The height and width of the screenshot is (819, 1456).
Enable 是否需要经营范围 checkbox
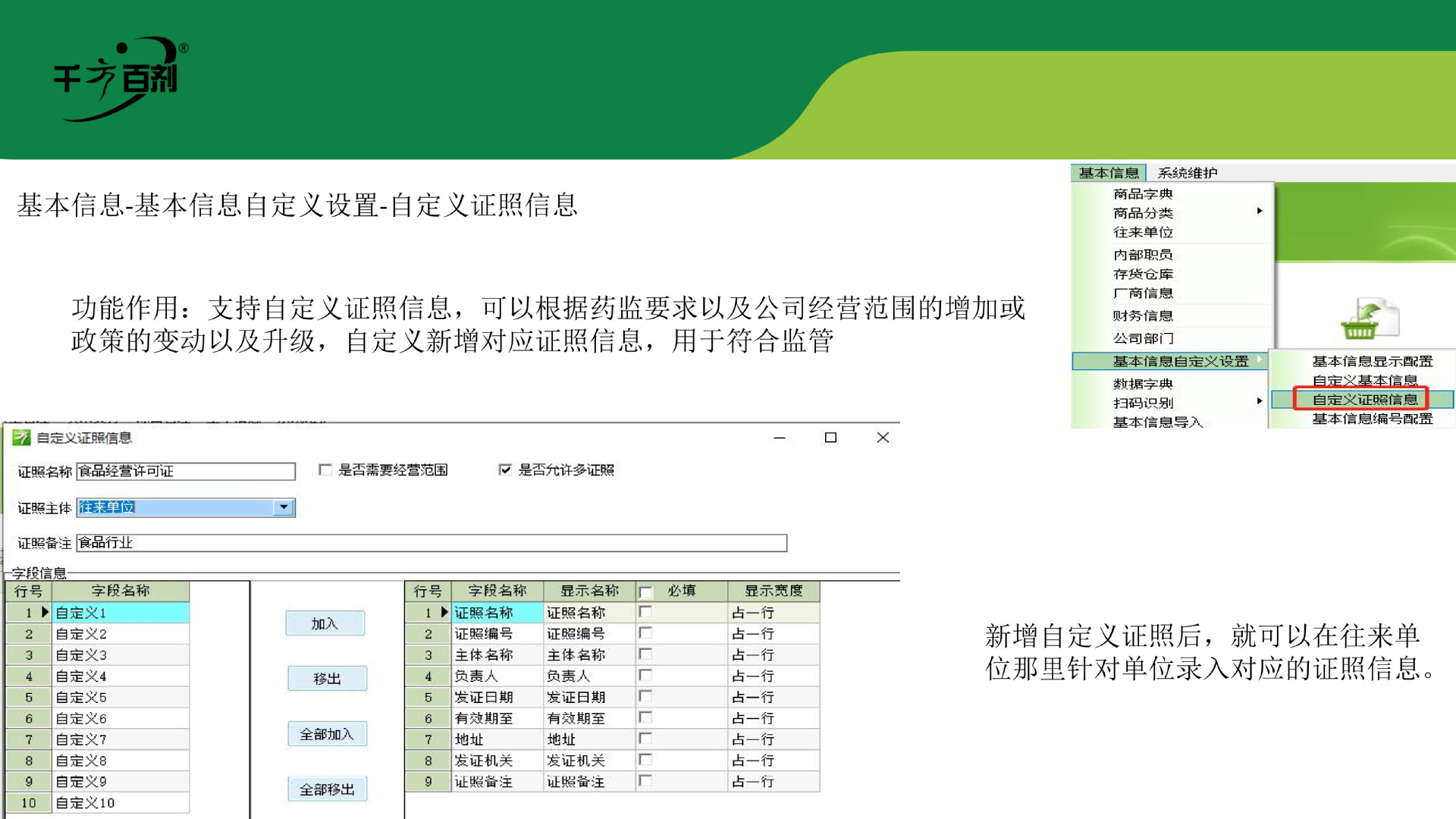pyautogui.click(x=325, y=470)
